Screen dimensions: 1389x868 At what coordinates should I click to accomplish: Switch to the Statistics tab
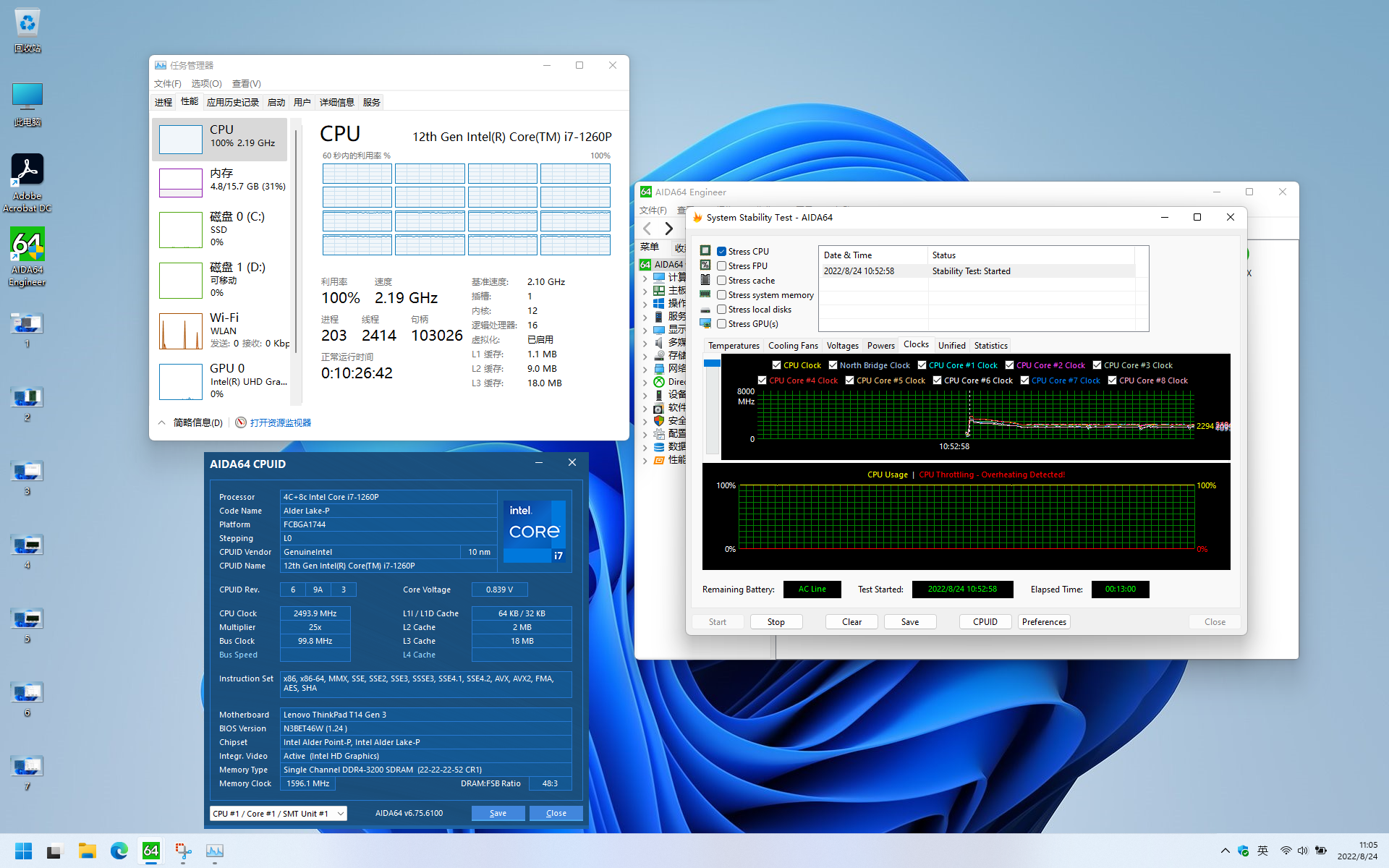(x=990, y=346)
